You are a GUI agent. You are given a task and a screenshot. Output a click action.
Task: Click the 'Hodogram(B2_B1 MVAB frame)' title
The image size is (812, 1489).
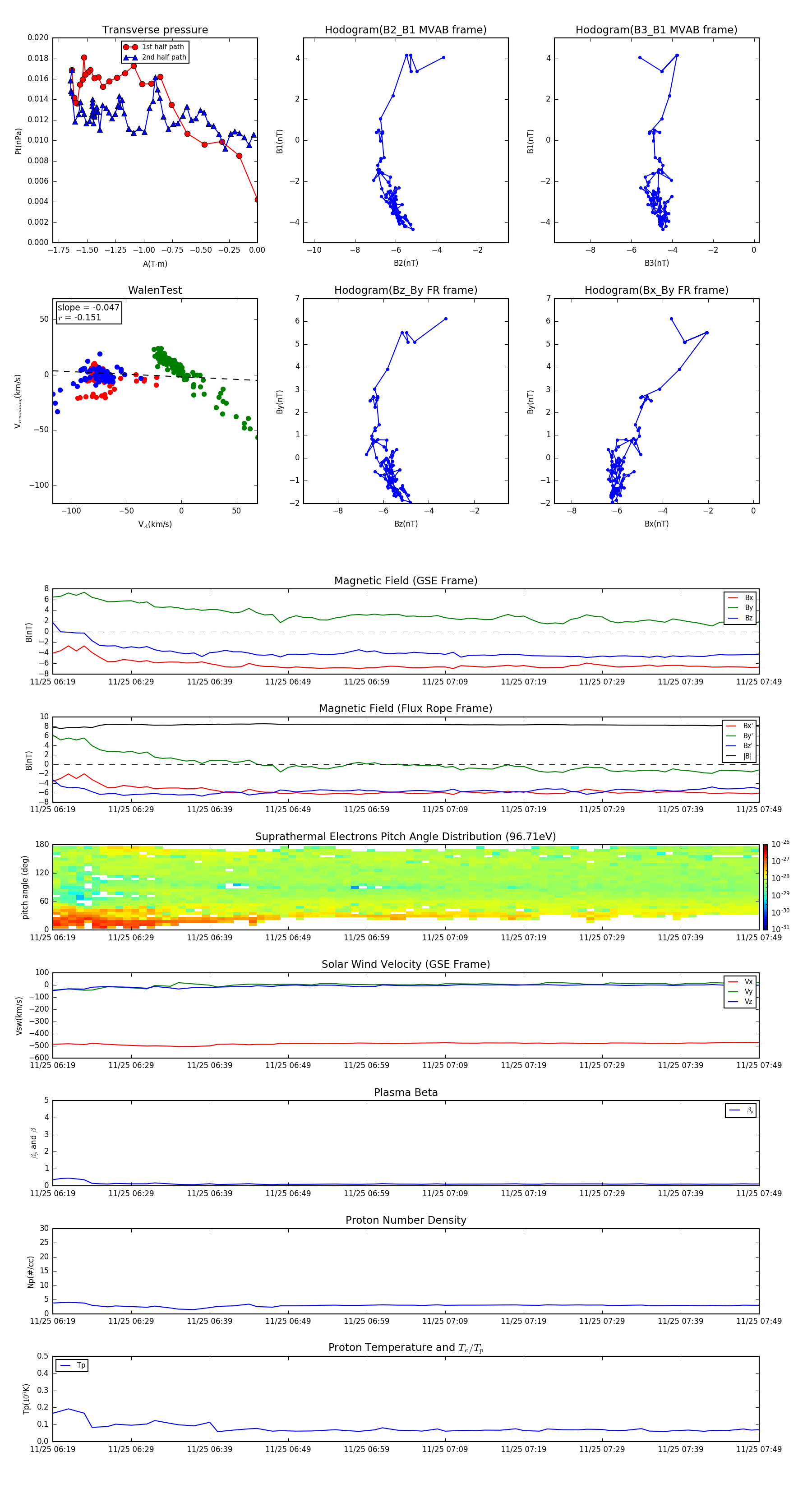(406, 29)
